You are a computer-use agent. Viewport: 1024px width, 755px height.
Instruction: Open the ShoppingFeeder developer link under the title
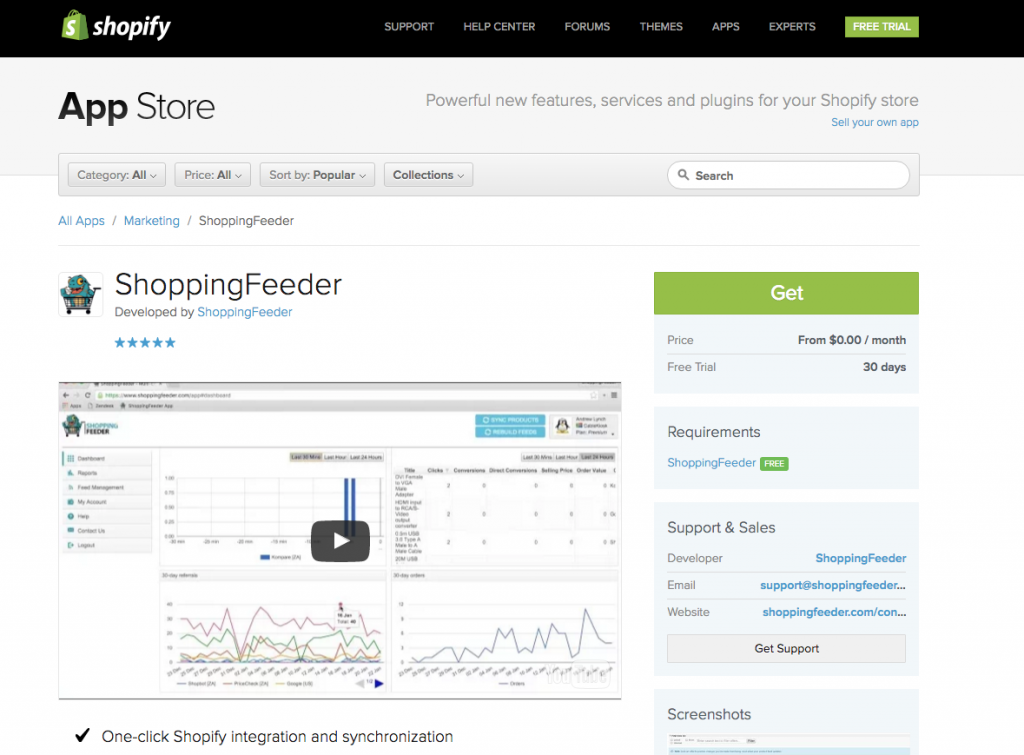click(245, 312)
